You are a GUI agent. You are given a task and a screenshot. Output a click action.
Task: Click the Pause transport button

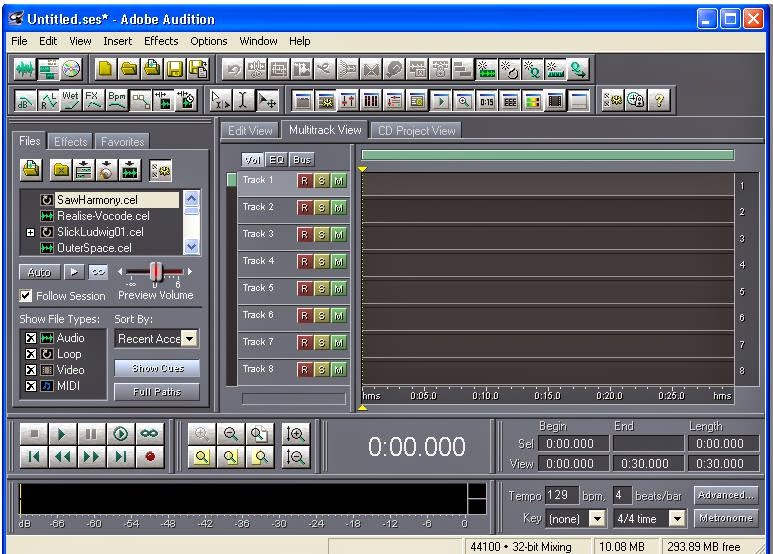[x=91, y=434]
